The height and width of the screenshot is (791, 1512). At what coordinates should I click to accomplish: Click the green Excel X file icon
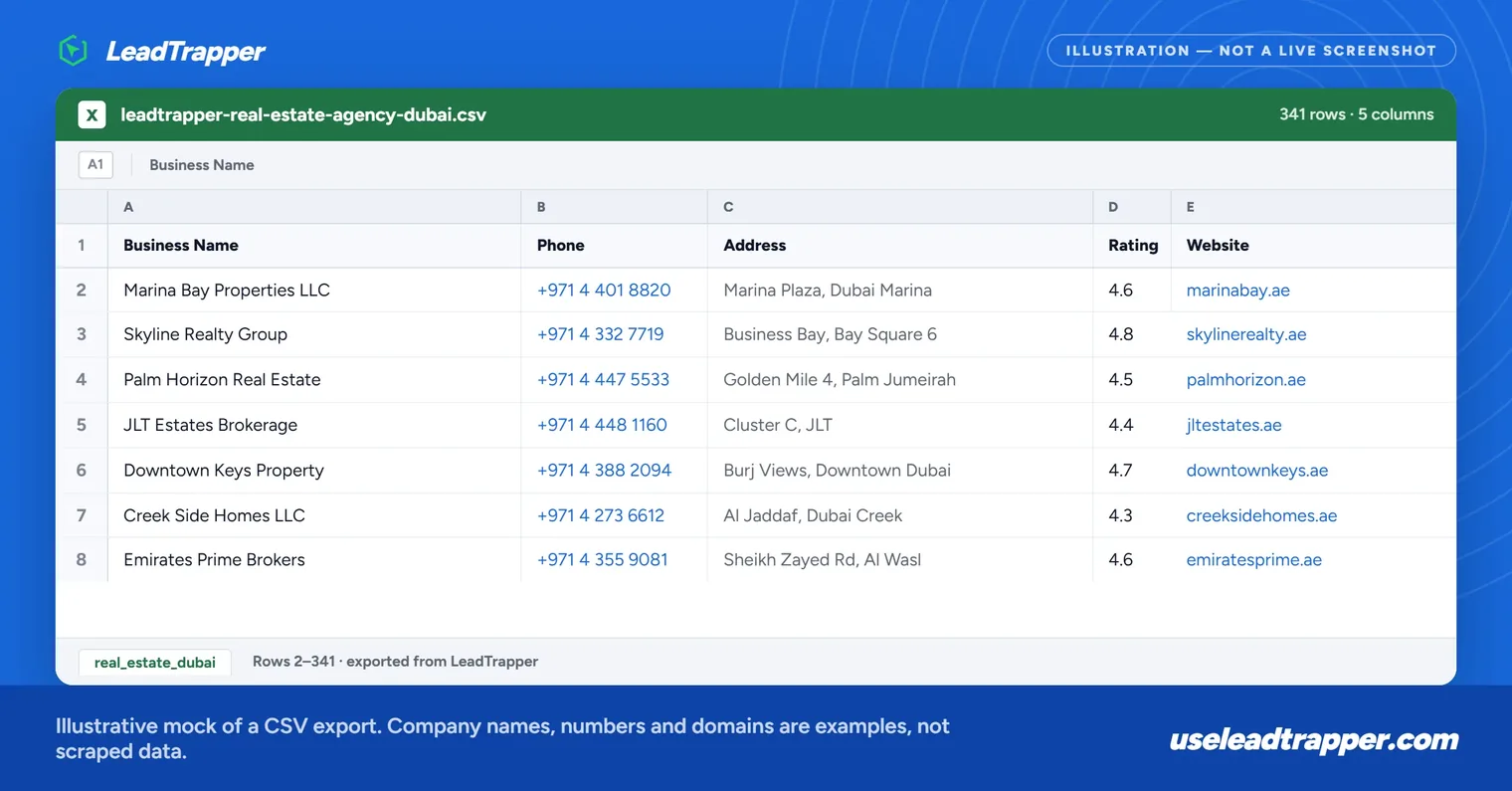pos(92,114)
